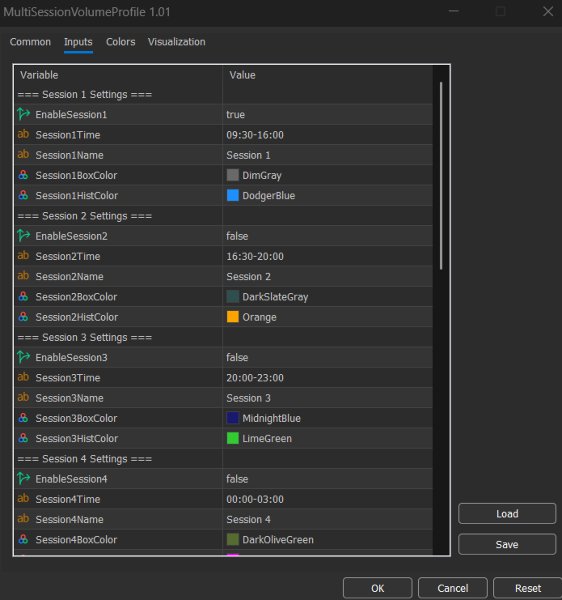Image resolution: width=562 pixels, height=600 pixels.
Task: Pick the DimGray color swatch
Action: pyautogui.click(x=233, y=175)
